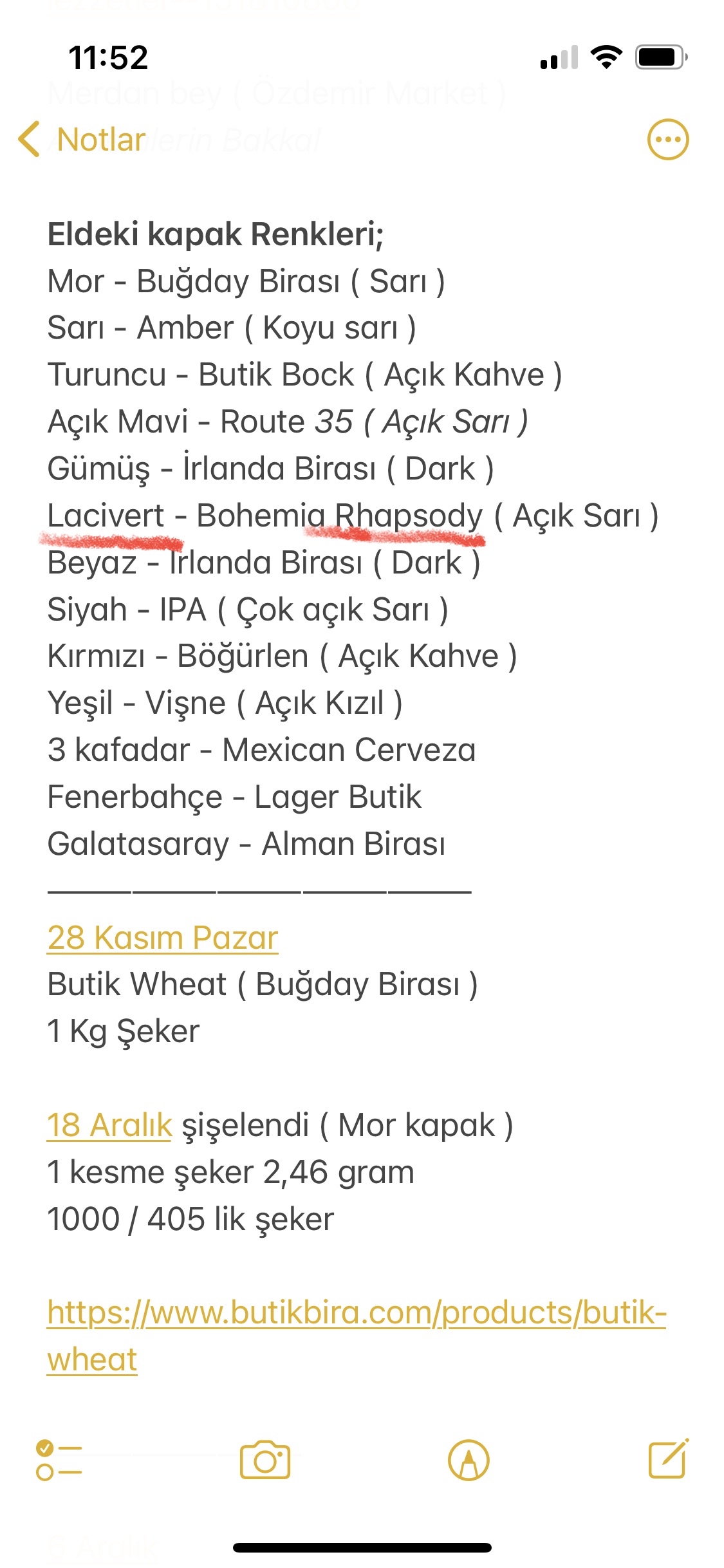Open the 18 Aralık date link
This screenshot has height=1568, width=724.
(x=109, y=1125)
